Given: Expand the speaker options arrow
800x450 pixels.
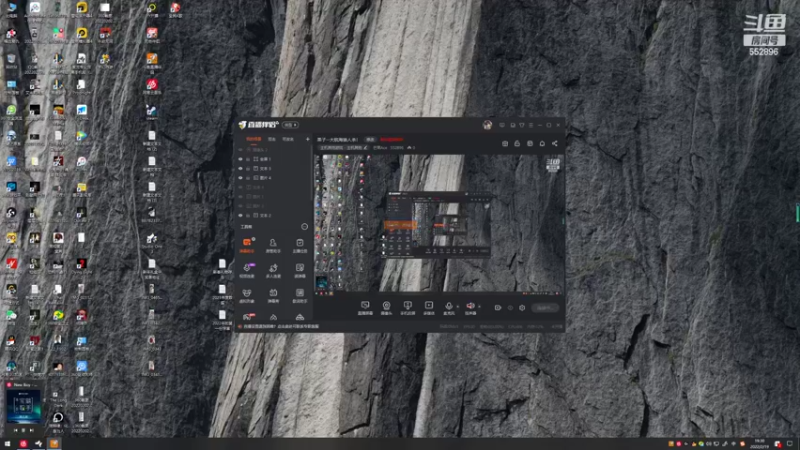Looking at the screenshot, I should tap(479, 307).
